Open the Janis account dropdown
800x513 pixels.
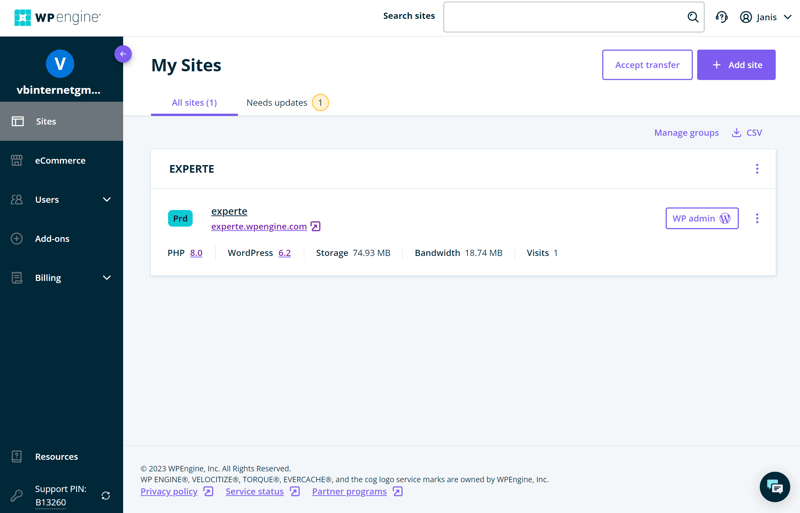tap(766, 17)
